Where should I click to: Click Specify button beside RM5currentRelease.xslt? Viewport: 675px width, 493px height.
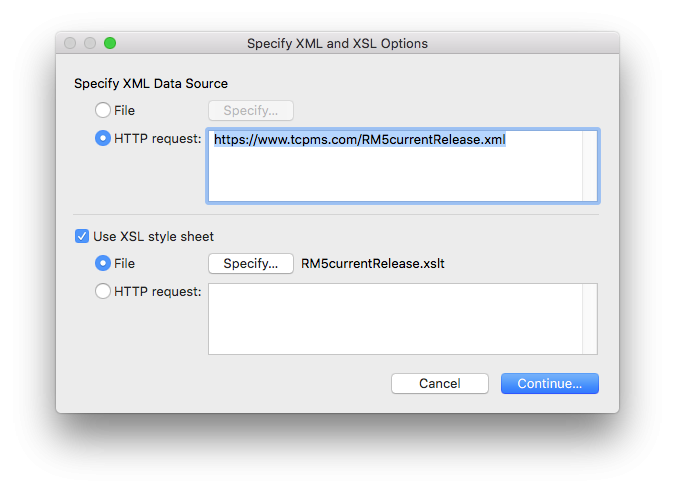251,264
